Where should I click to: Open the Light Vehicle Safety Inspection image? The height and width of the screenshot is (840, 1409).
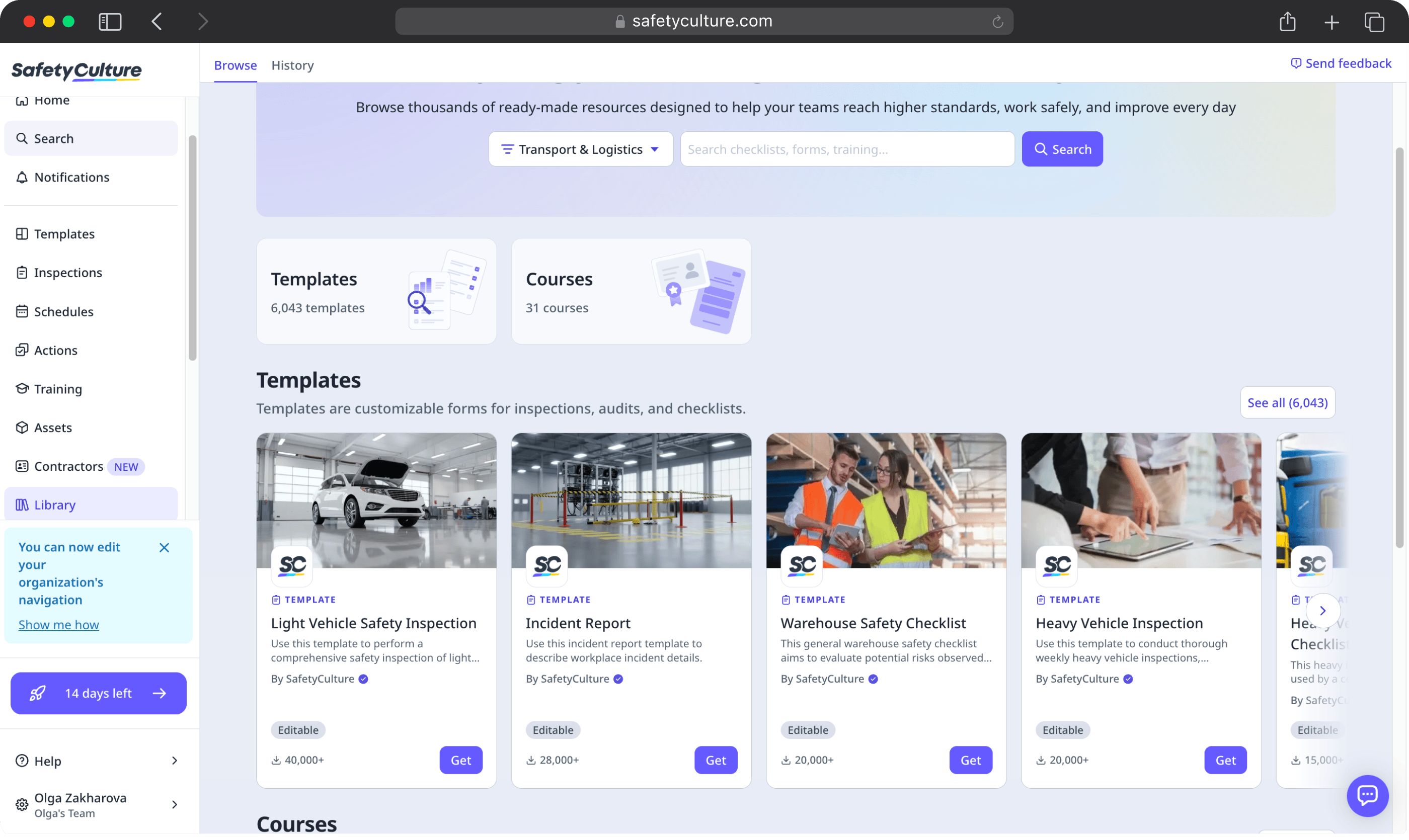click(376, 500)
